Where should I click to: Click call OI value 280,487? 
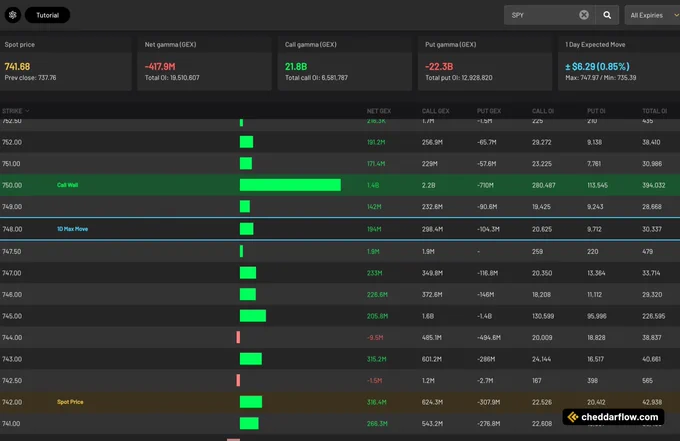point(544,185)
